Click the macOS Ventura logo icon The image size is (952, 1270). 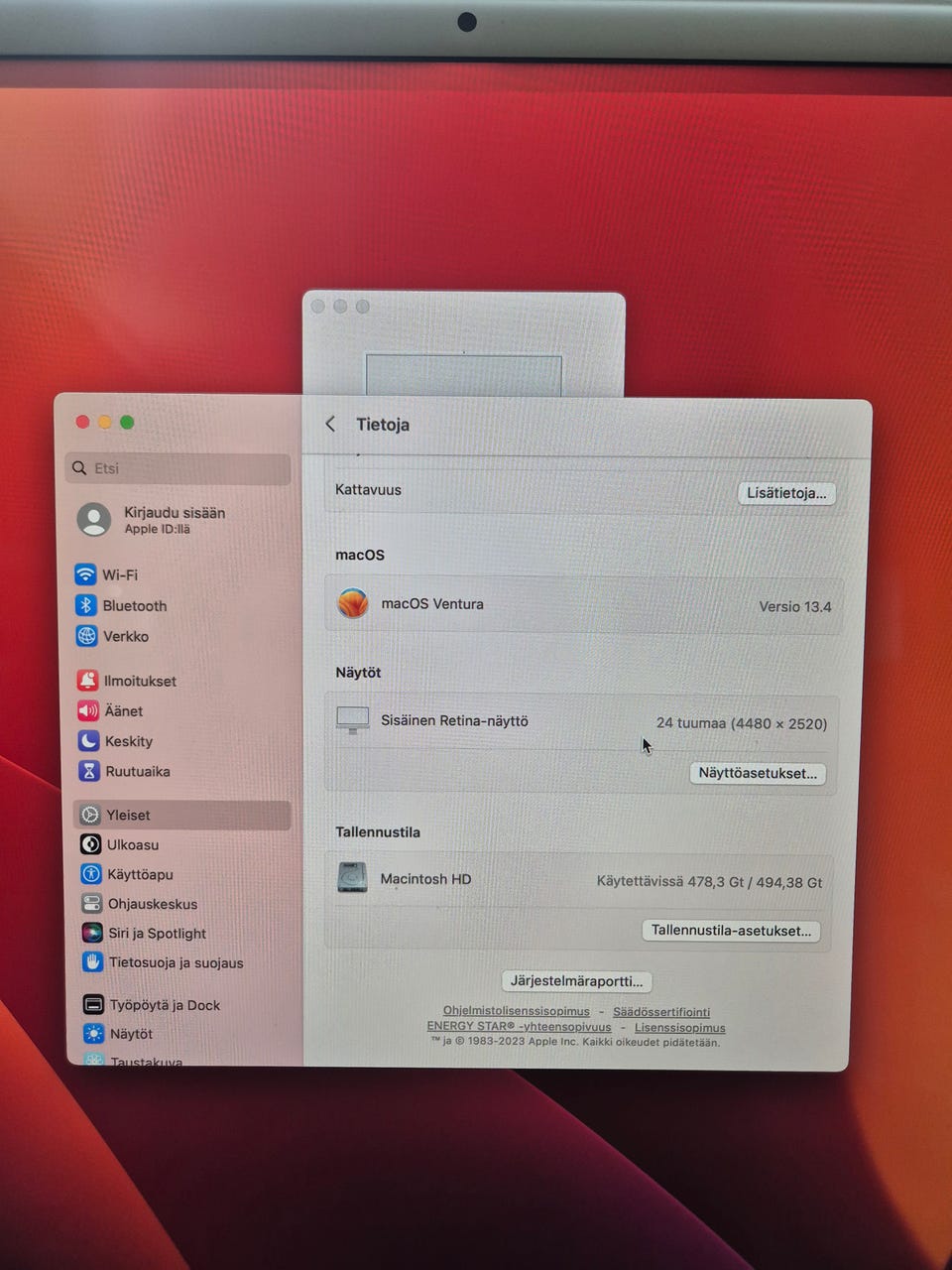coord(353,603)
